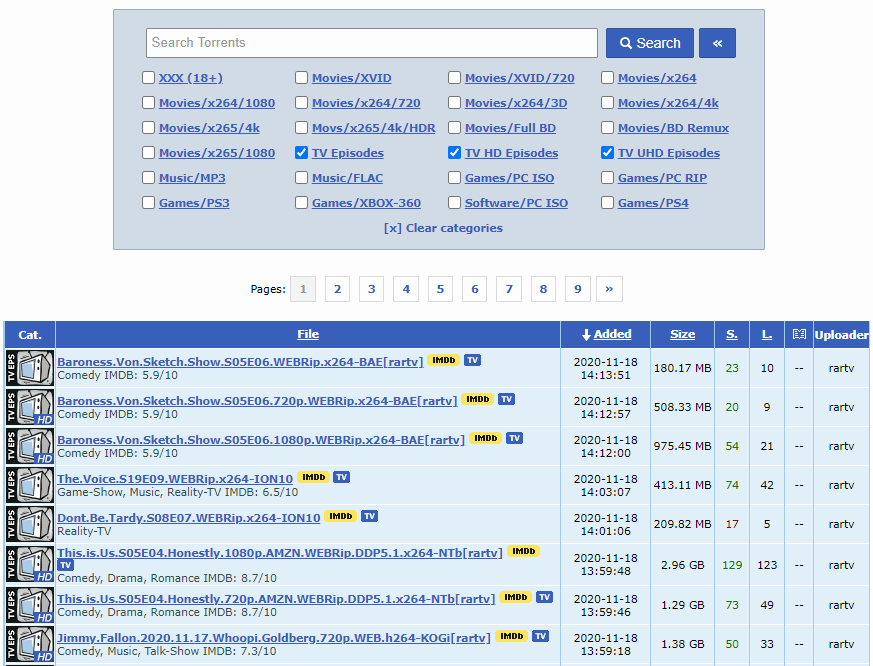873x666 pixels.
Task: Open The.Voice.S19E09.WEBRip.x264-ION10 torrent link
Action: (x=175, y=479)
